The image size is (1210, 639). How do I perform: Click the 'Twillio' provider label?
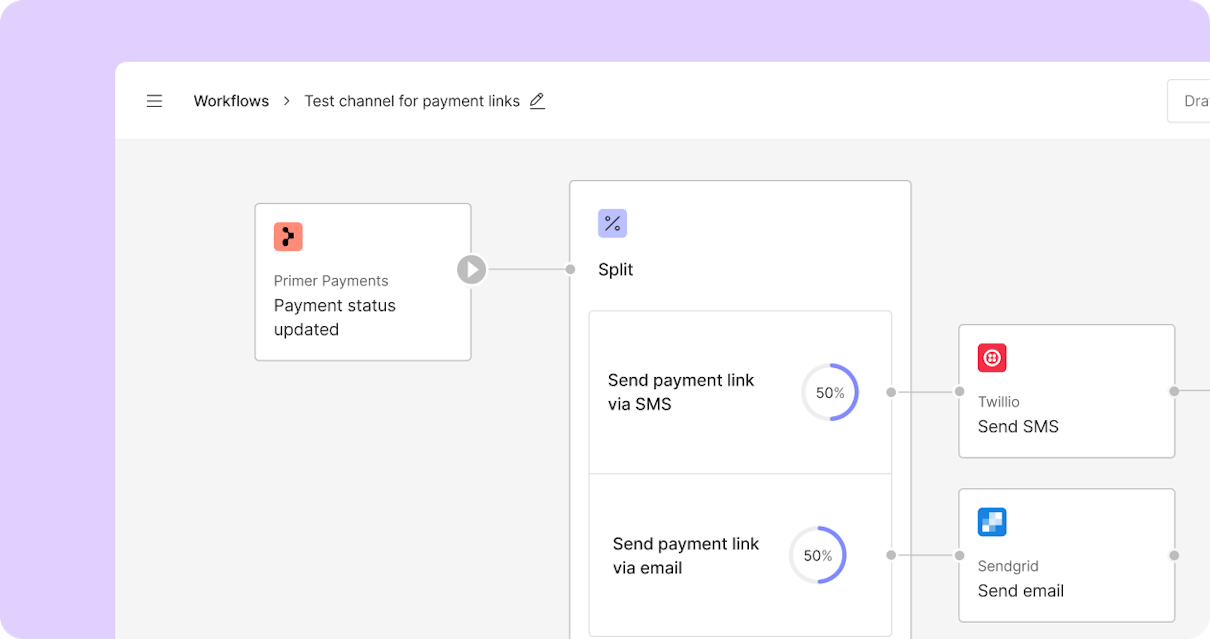click(999, 402)
